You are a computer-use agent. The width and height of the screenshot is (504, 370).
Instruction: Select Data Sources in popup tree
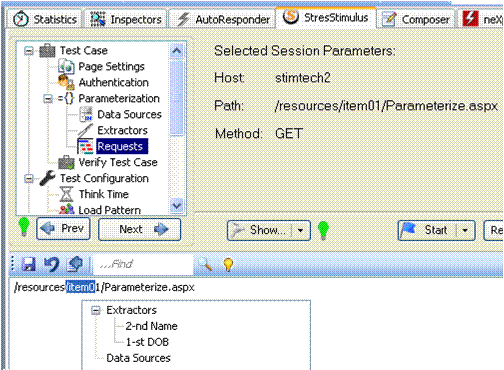pyautogui.click(x=138, y=358)
